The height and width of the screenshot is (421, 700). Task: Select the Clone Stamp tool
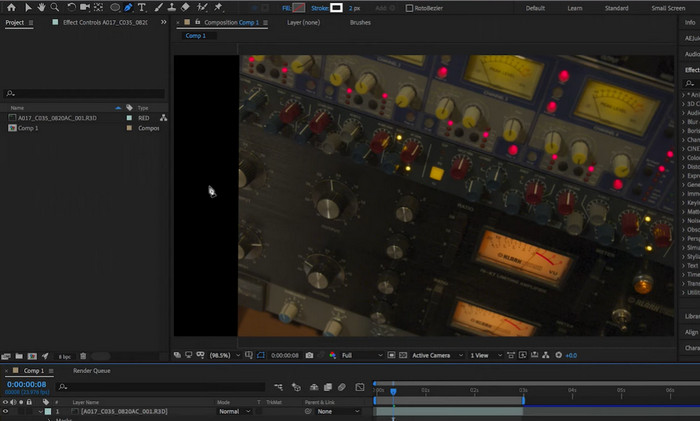click(172, 7)
